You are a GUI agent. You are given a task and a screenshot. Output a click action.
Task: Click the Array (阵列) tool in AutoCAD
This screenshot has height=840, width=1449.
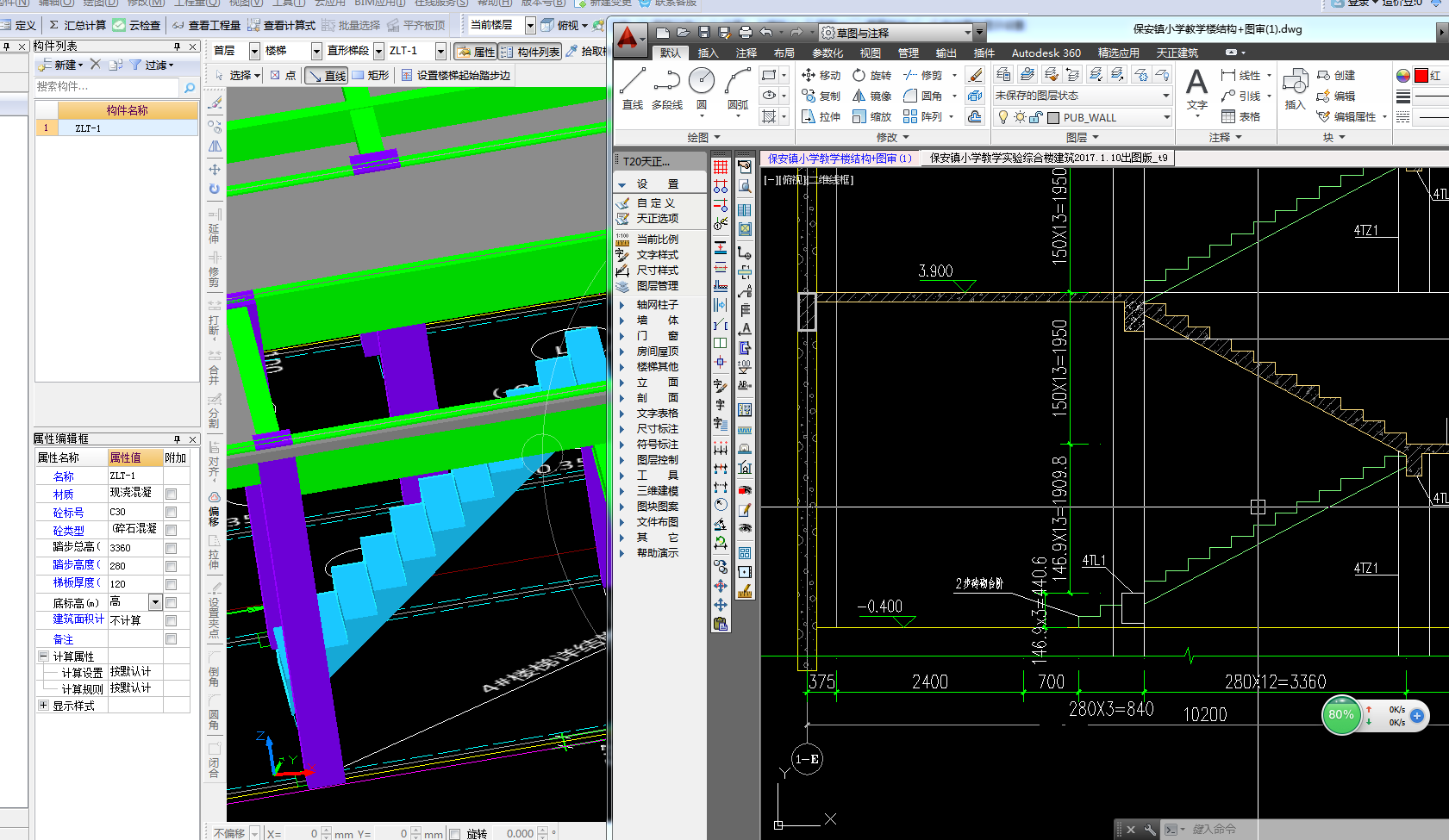[x=923, y=116]
